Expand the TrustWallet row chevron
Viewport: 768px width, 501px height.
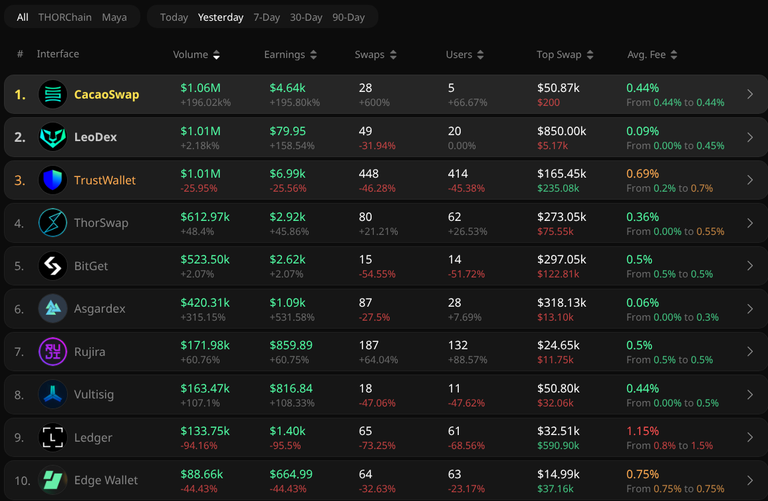(750, 180)
